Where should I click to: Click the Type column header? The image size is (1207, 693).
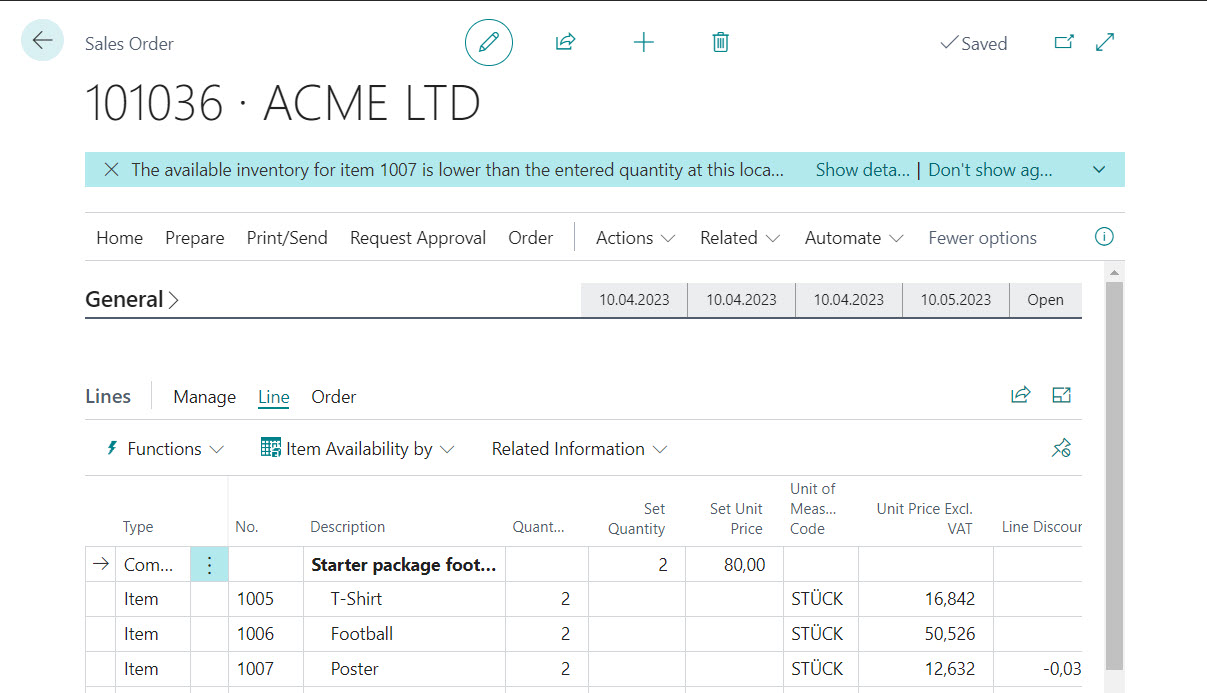click(x=138, y=527)
